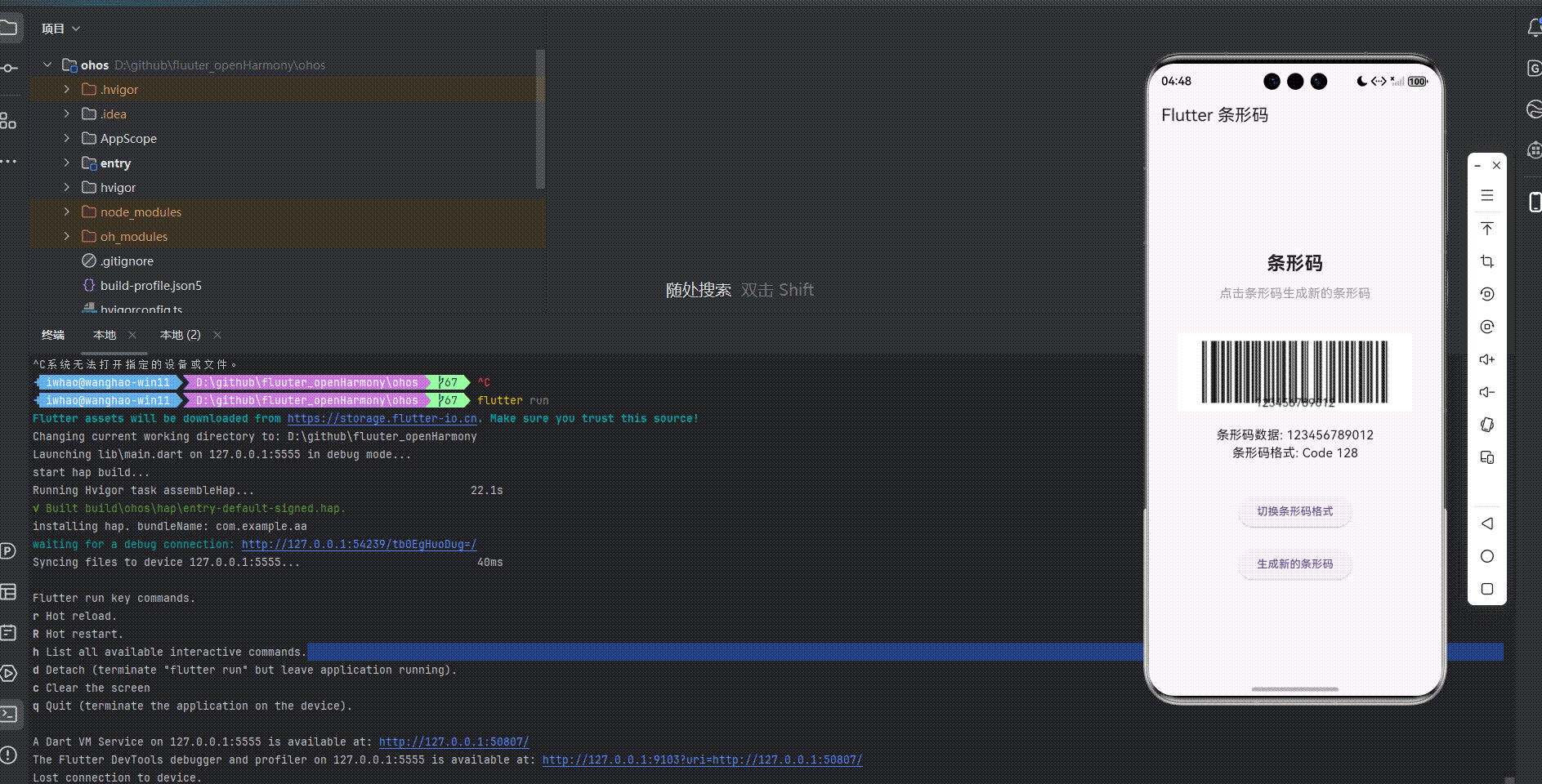Select the build-profile.json5 file
The height and width of the screenshot is (784, 1542).
[150, 285]
